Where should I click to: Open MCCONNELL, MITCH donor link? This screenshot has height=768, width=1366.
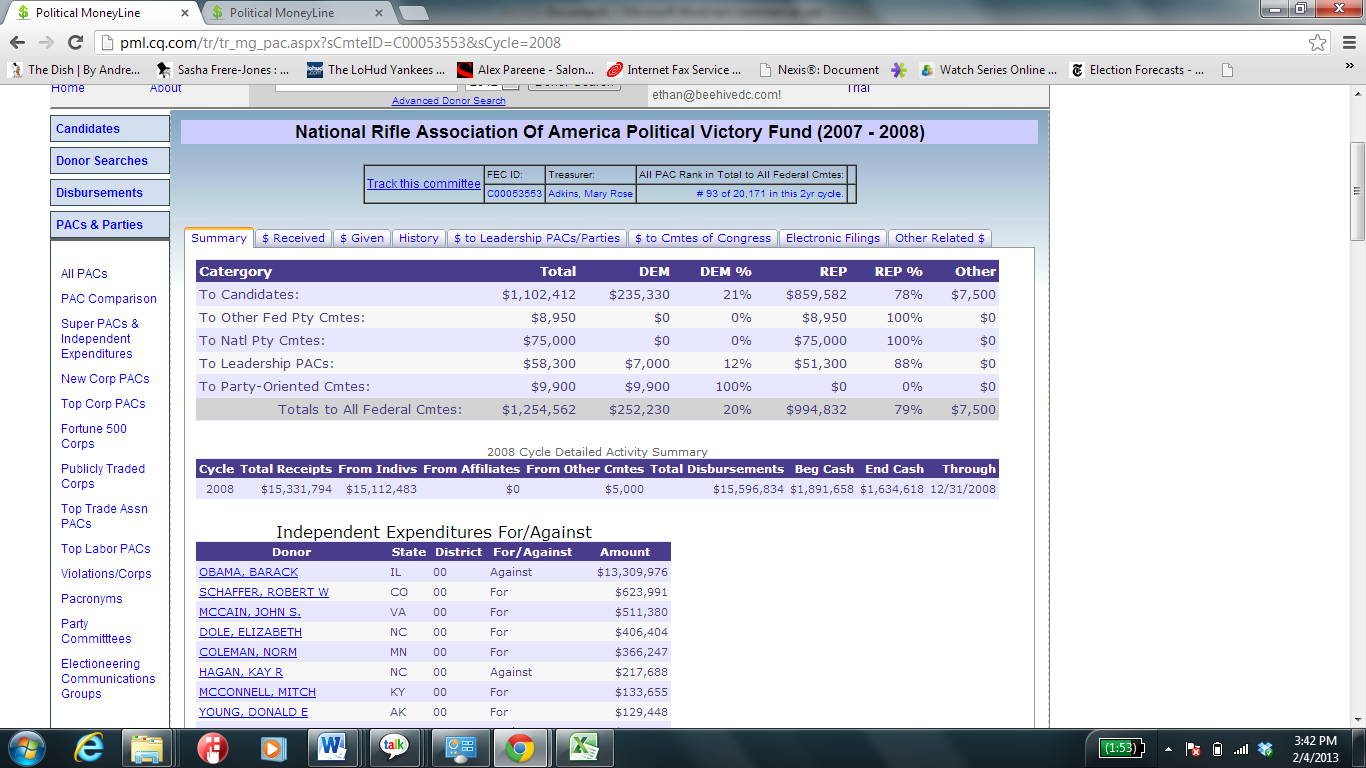coord(257,692)
